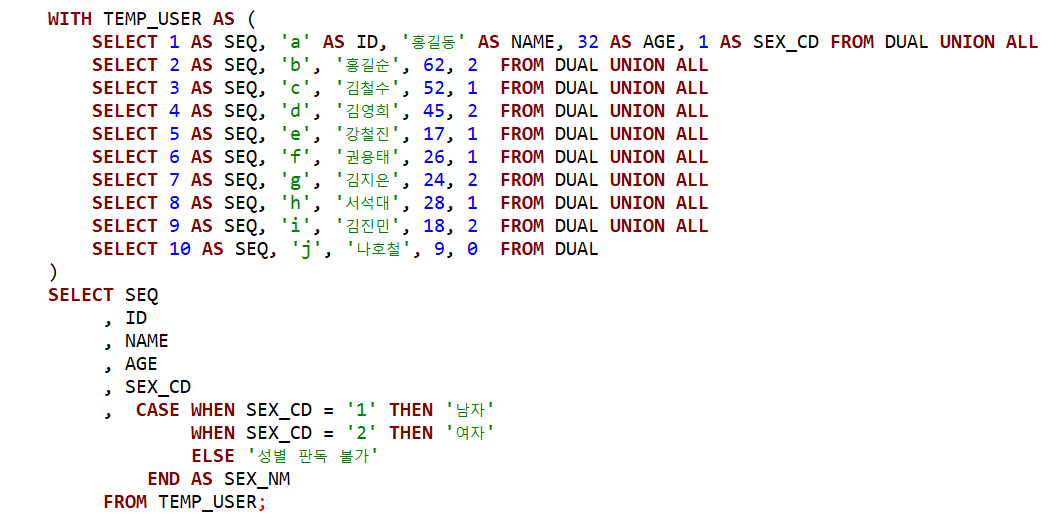The image size is (1054, 517).
Task: Click TEMP_USER right after WITH
Action: pos(152,19)
